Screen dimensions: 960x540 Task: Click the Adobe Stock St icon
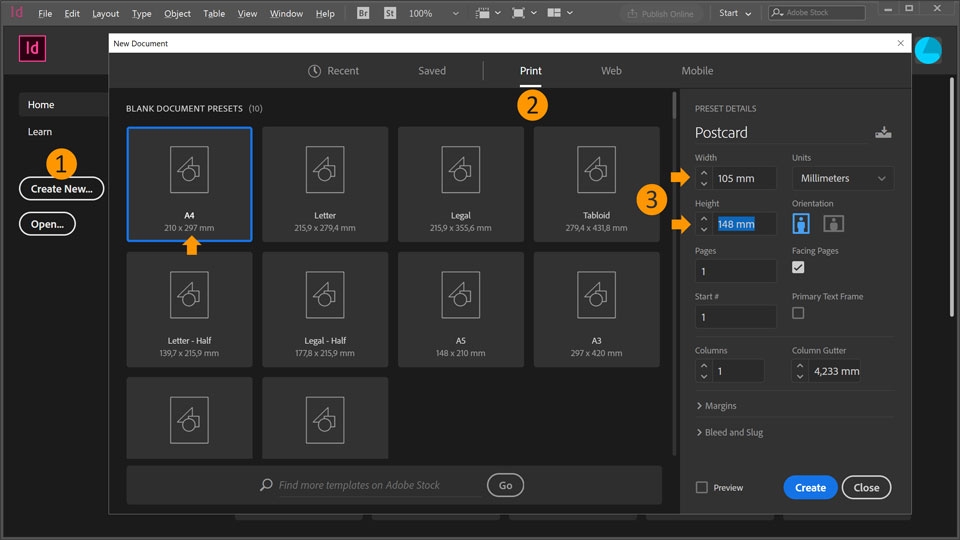pyautogui.click(x=390, y=13)
